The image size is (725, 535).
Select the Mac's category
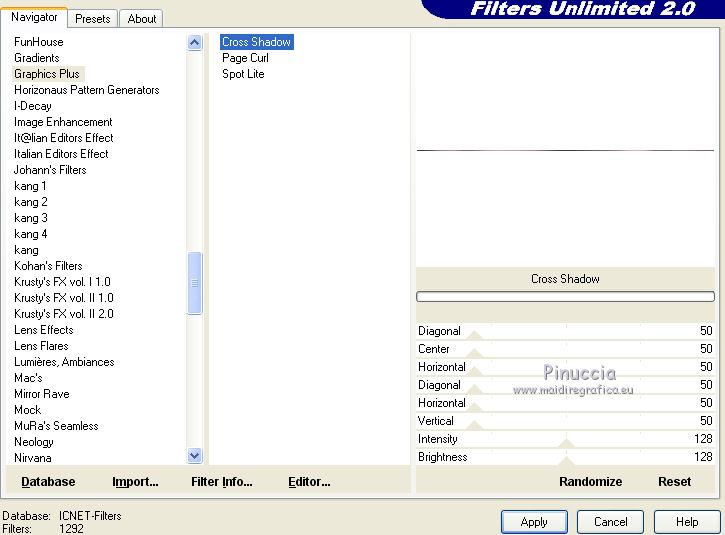[x=28, y=378]
